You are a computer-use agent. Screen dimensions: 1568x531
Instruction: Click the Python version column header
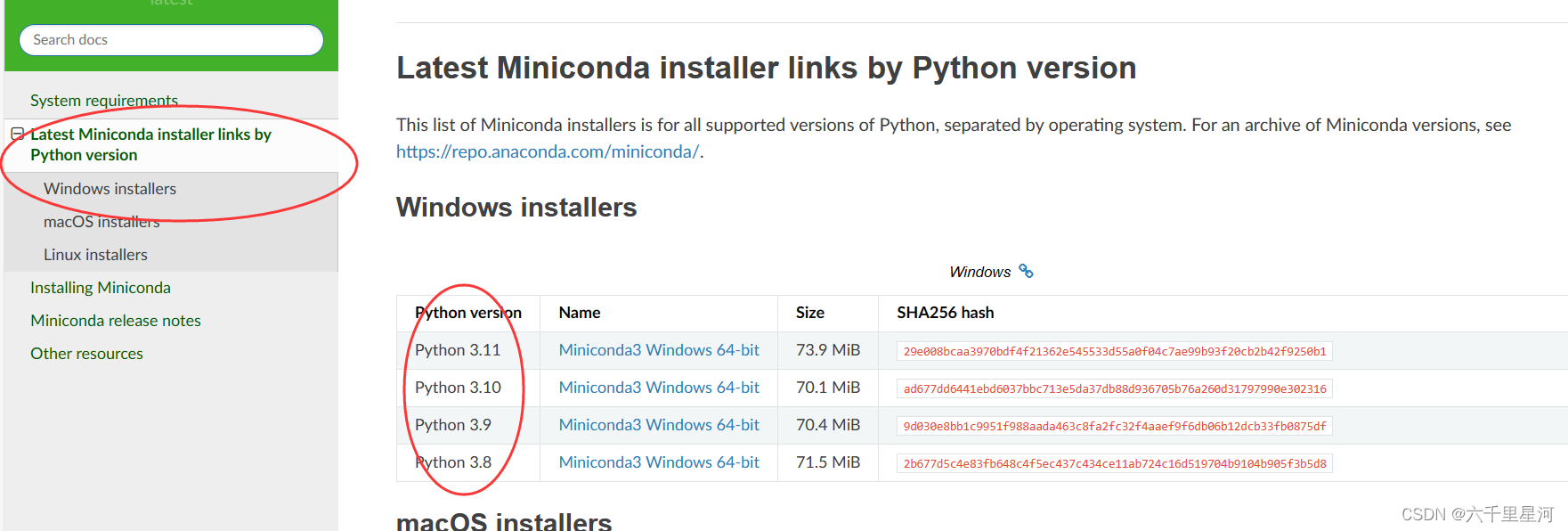(x=468, y=313)
